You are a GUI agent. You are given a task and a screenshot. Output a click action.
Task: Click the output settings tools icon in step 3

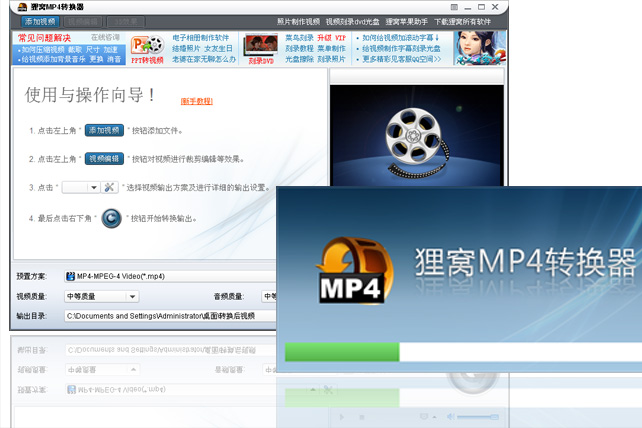point(110,188)
